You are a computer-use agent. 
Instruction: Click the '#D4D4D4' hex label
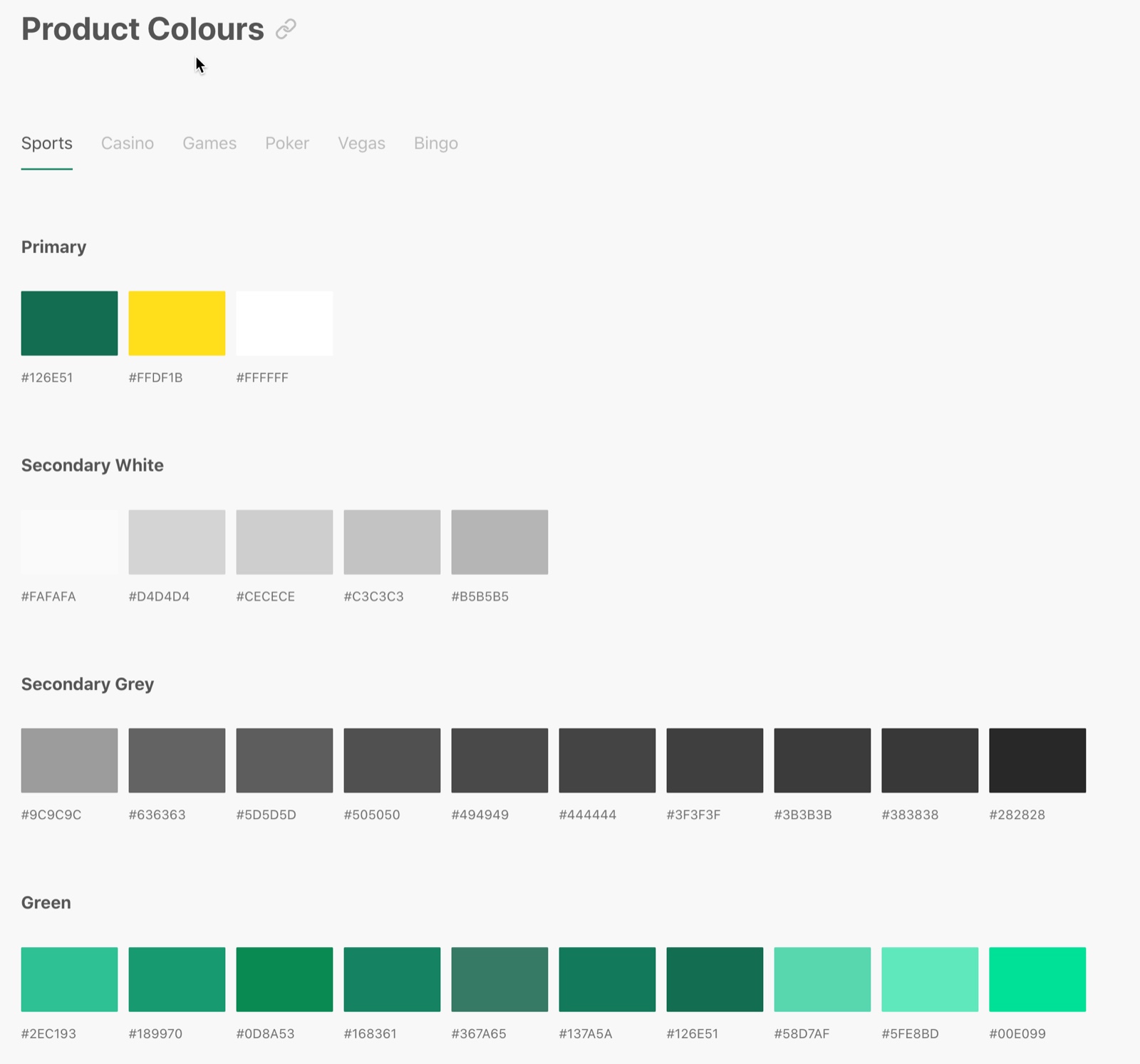(159, 596)
